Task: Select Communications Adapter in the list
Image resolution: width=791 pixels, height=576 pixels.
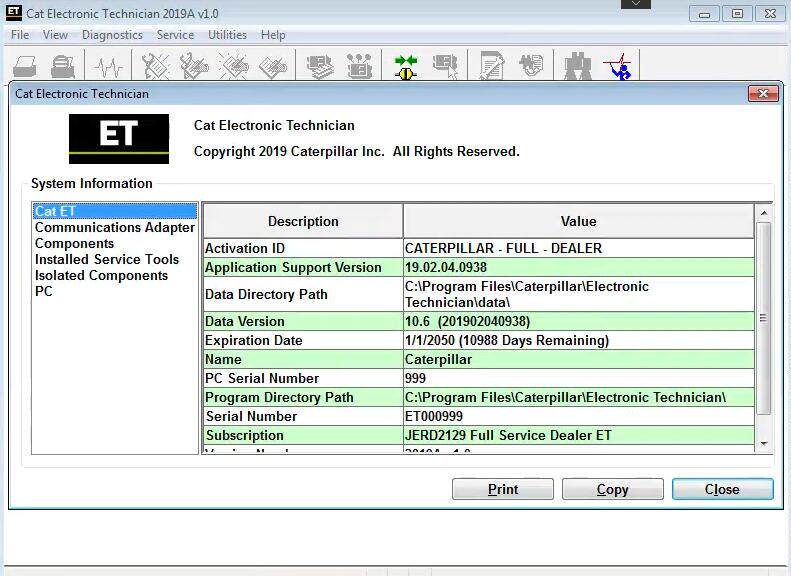Action: tap(115, 227)
